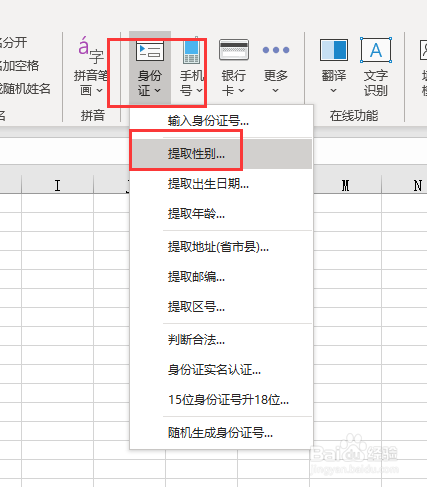The height and width of the screenshot is (487, 427).
Task: Expand the 银行卡 dropdown arrow
Action: 242,90
